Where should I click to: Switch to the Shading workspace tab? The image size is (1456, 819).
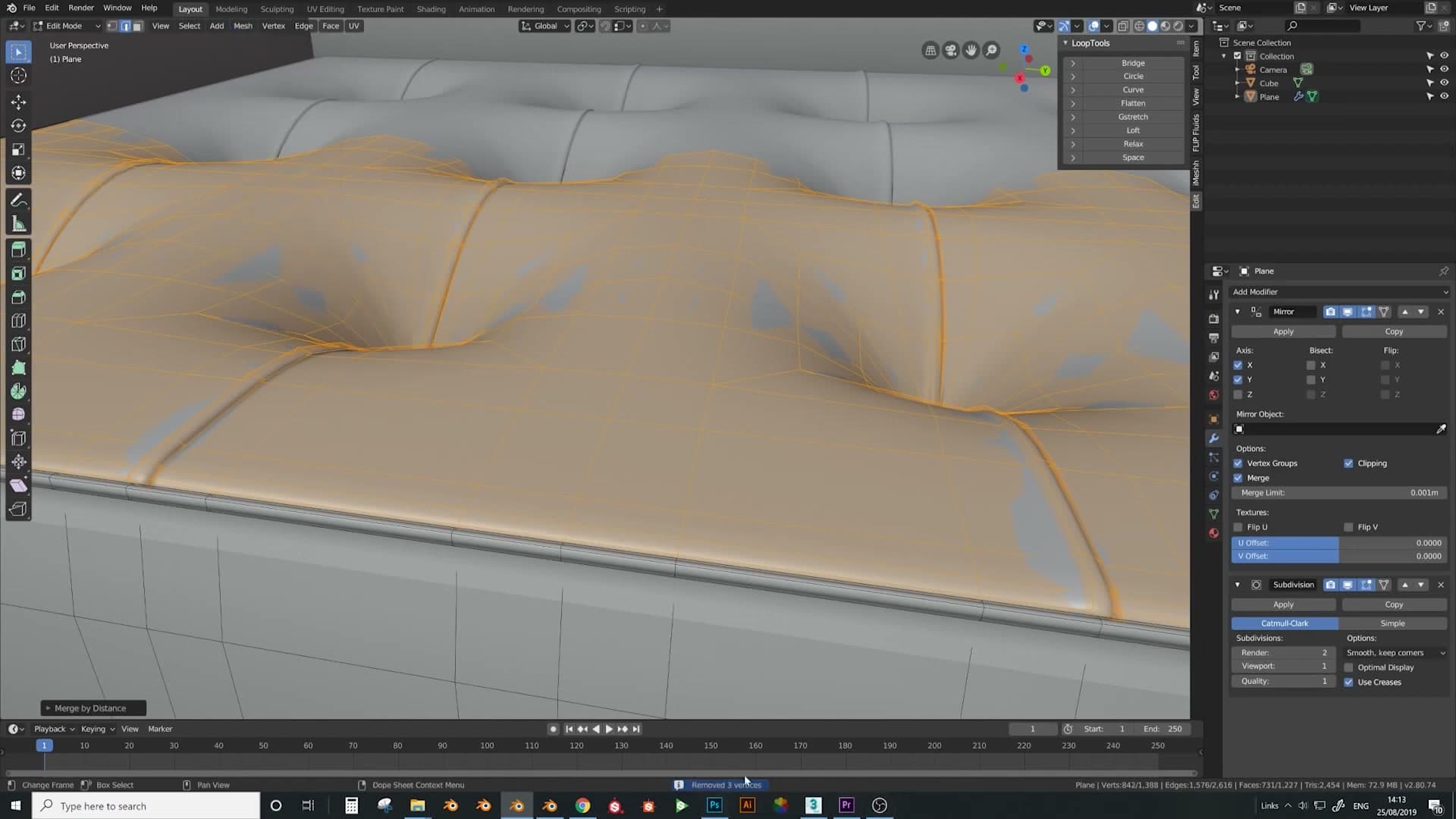click(431, 9)
